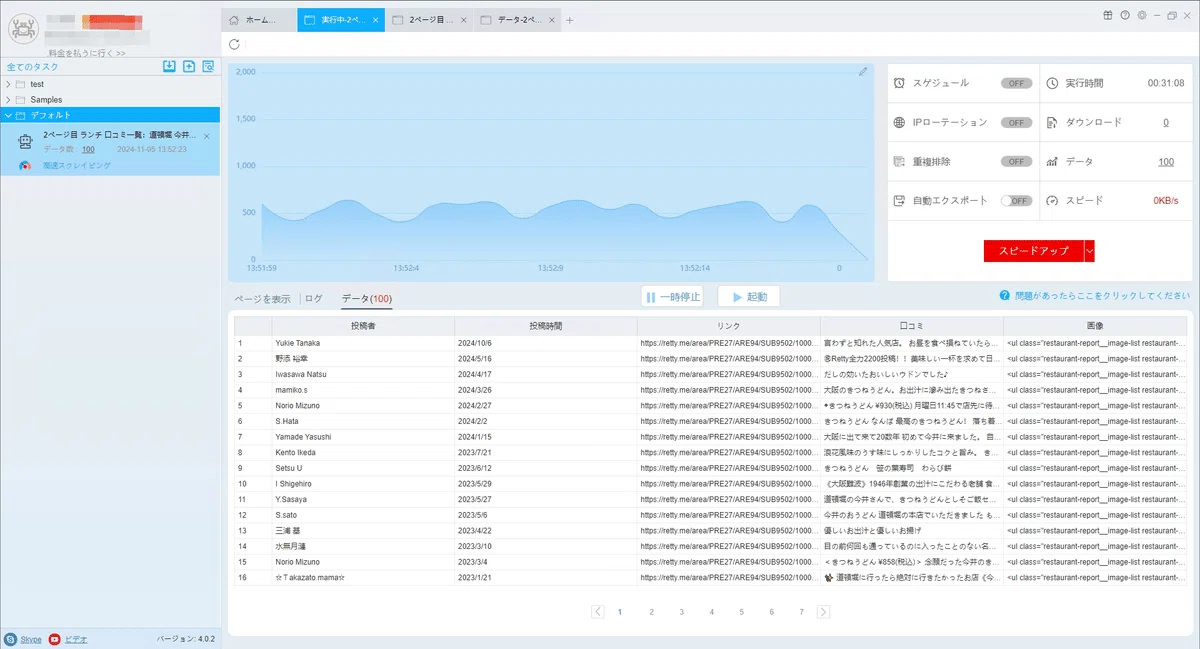
Task: Click the pencil edit icon on chart
Action: click(x=863, y=71)
